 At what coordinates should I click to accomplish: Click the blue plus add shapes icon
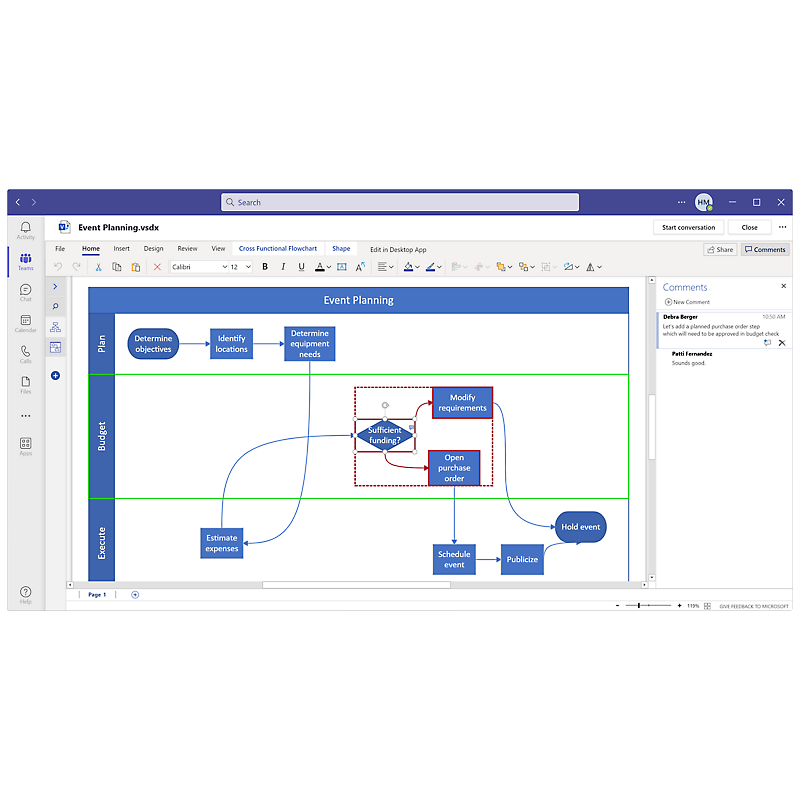point(55,376)
